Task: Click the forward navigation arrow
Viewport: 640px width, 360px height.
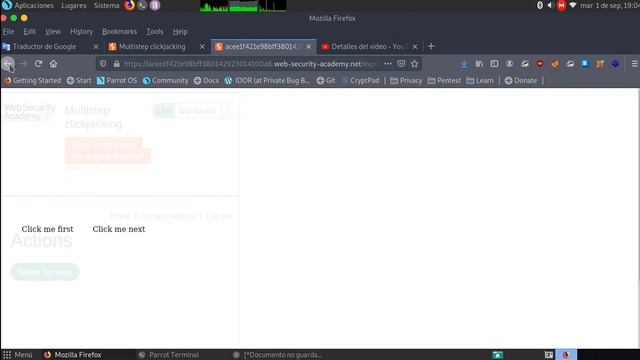Action: 23,64
